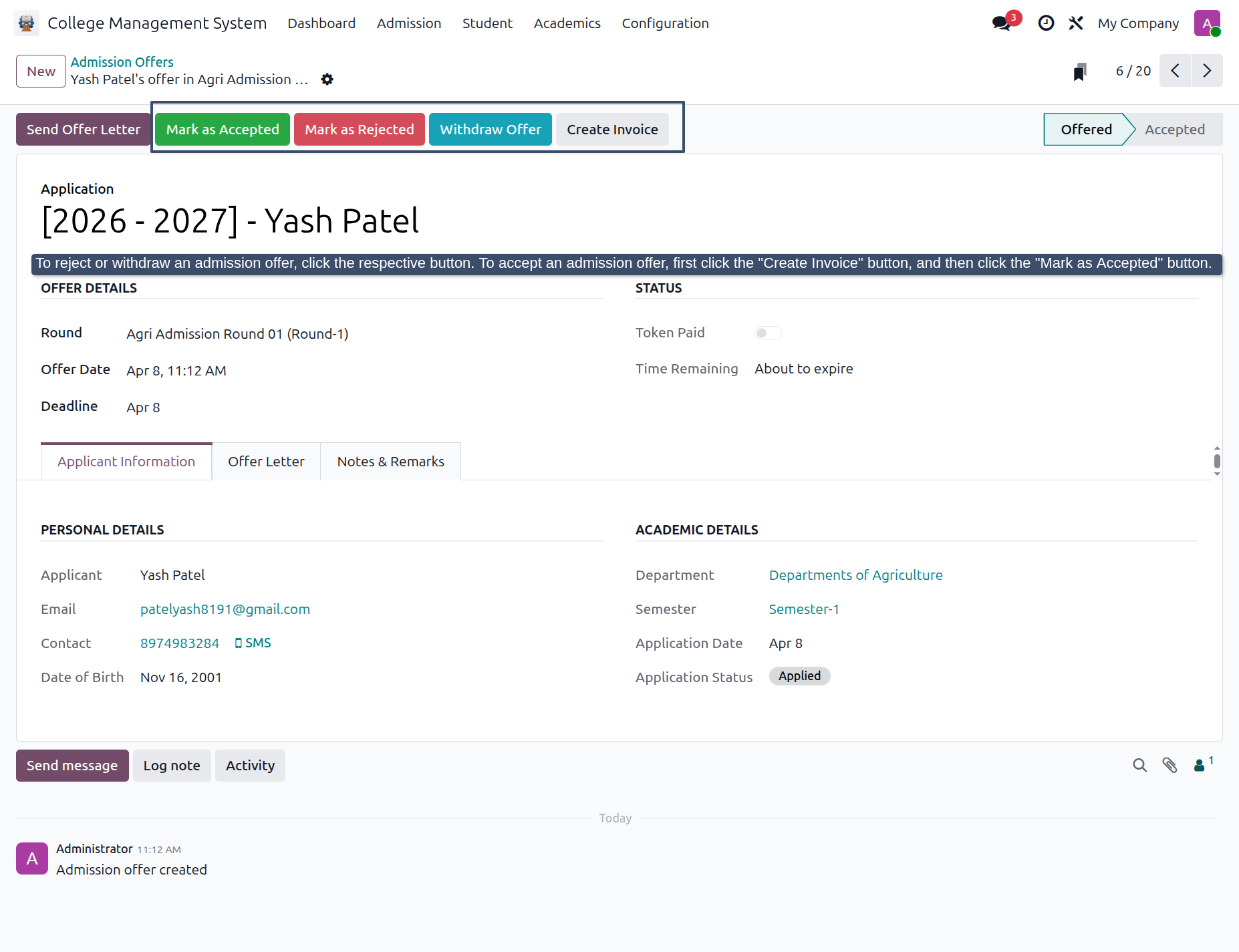Open the activities clock icon
The width and height of the screenshot is (1239, 952).
tap(1046, 23)
